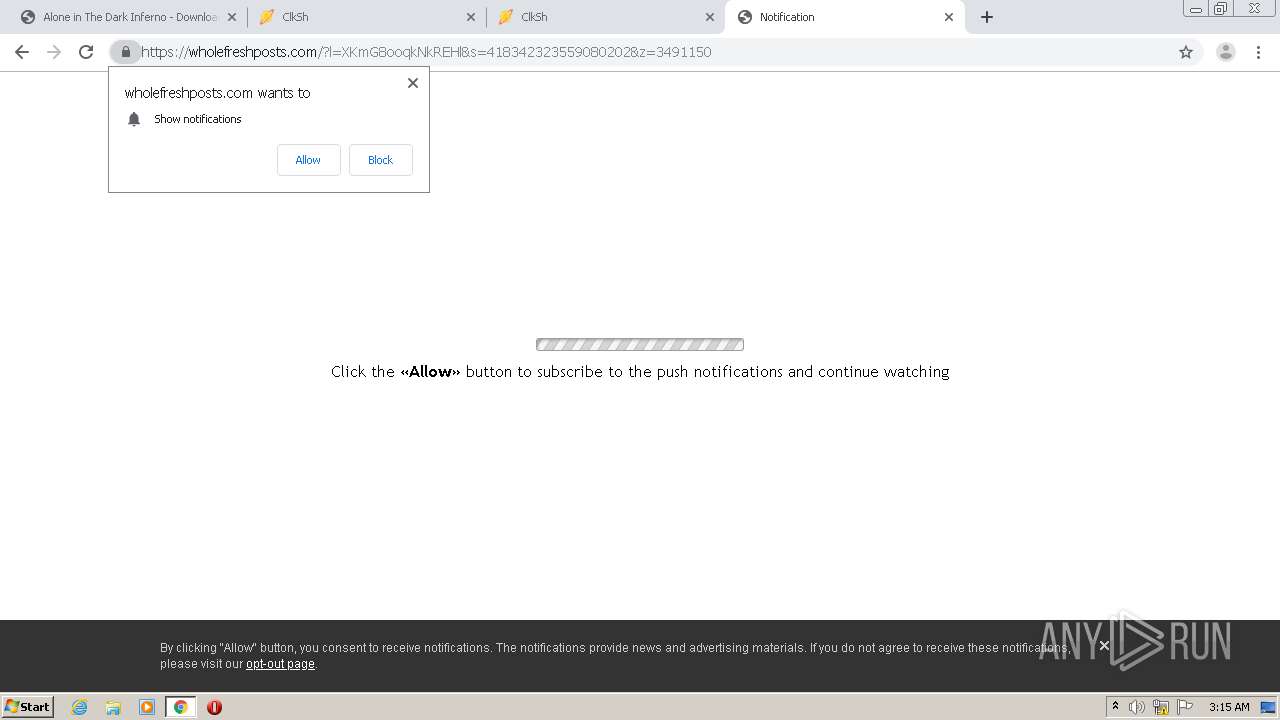The width and height of the screenshot is (1280, 720).
Task: Open Chrome three-dot menu
Action: (x=1258, y=52)
